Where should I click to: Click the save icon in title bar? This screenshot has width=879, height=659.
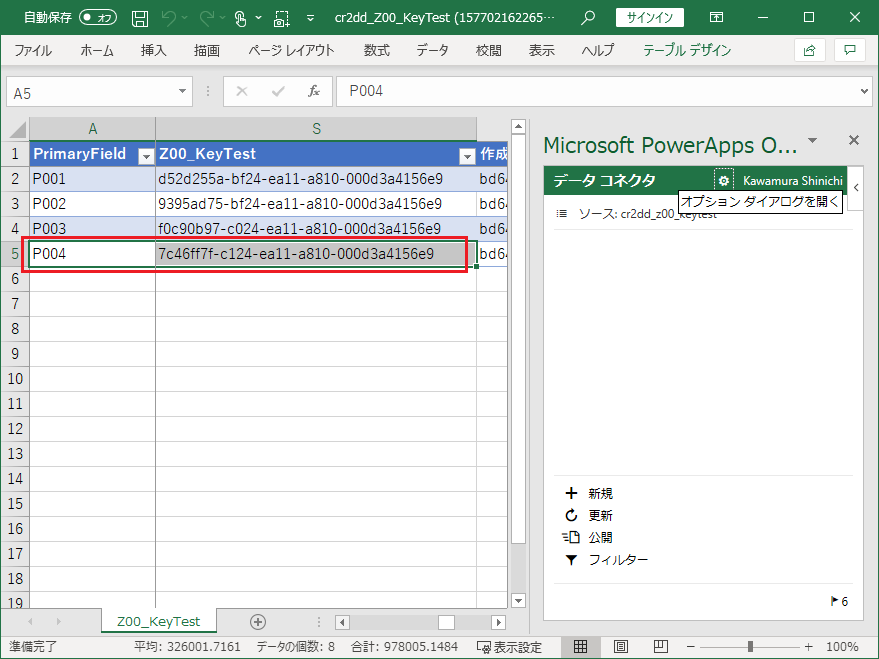point(140,18)
